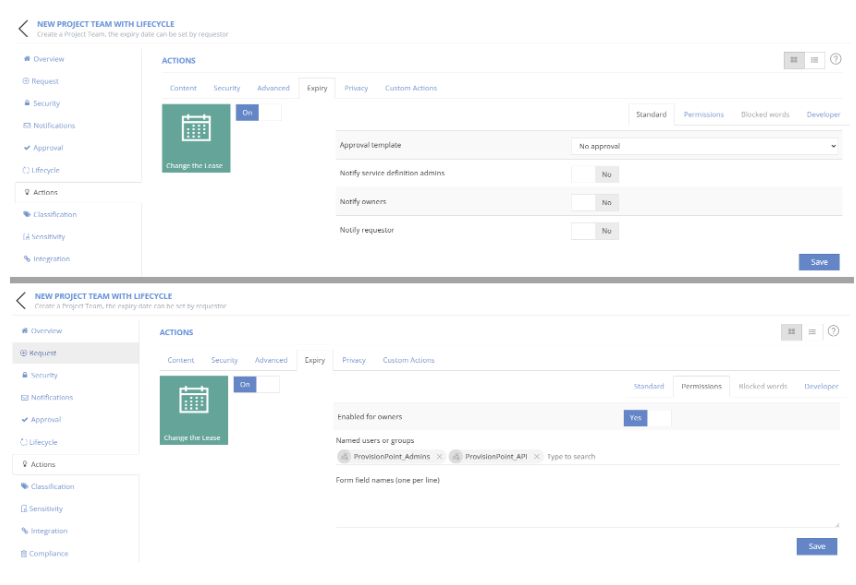Select Developer sub-tab in bottom panel
This screenshot has width=856, height=585.
click(821, 386)
